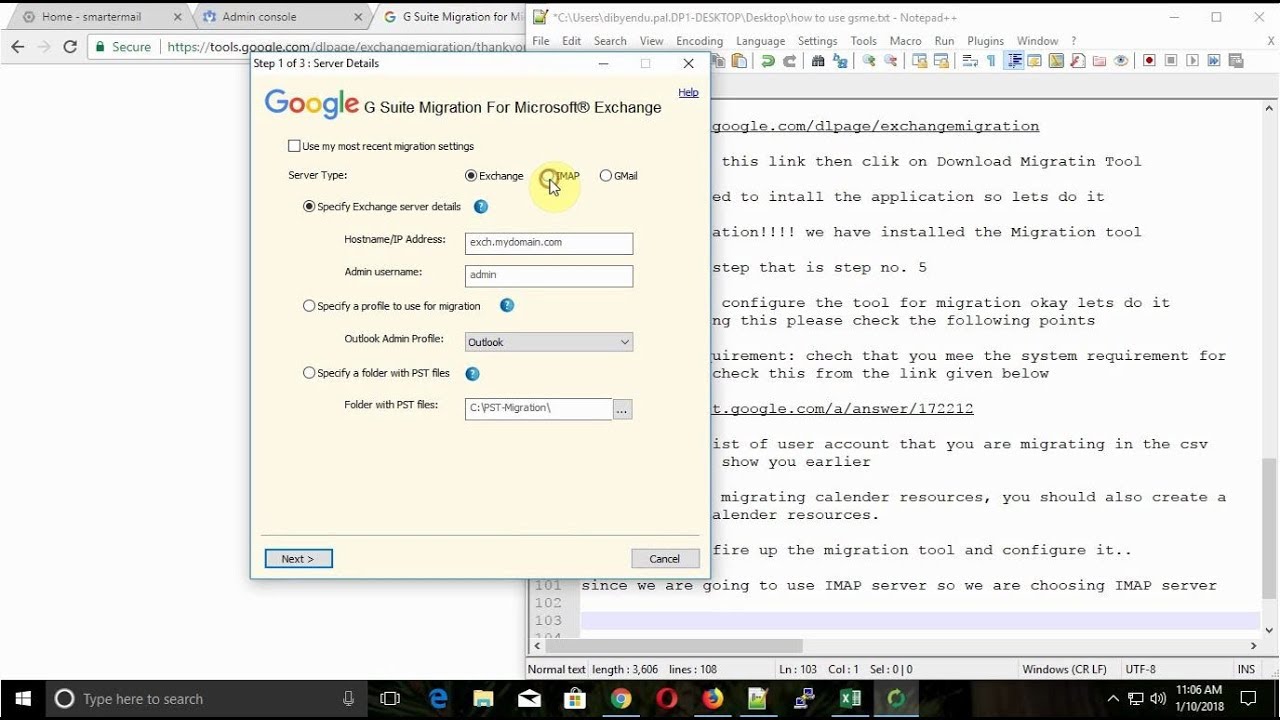The image size is (1280, 720).
Task: Click Chrome back arrow
Action: pos(17,47)
